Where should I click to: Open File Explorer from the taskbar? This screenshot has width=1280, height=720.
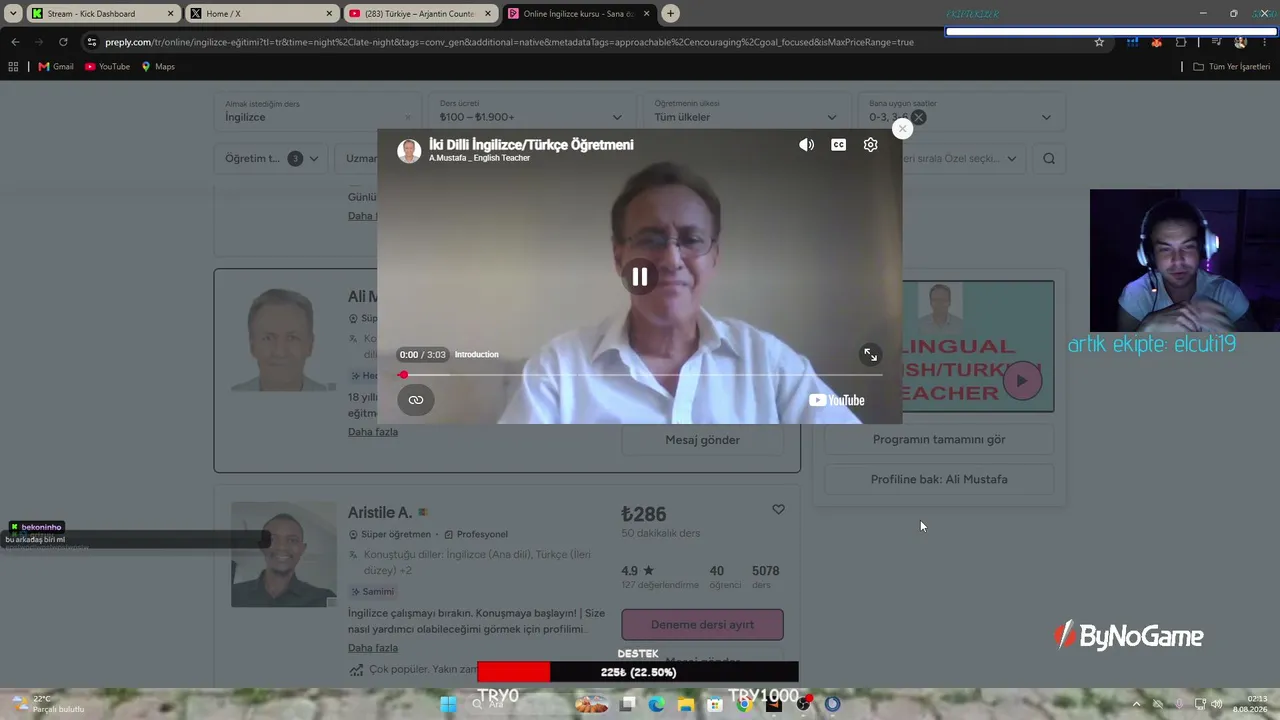[x=685, y=704]
